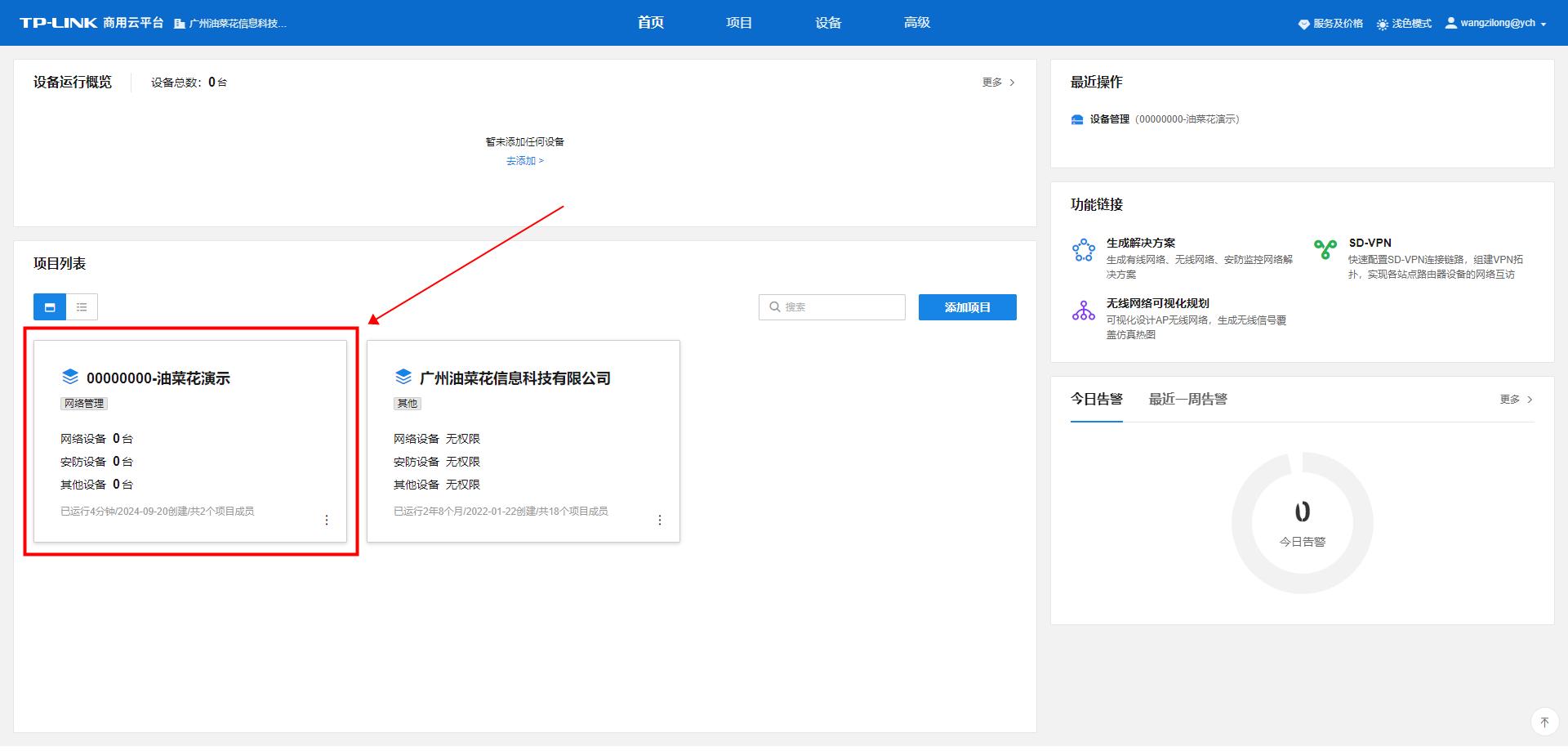Switch to 最近一周告警 tab
The image size is (1568, 751).
1188,399
